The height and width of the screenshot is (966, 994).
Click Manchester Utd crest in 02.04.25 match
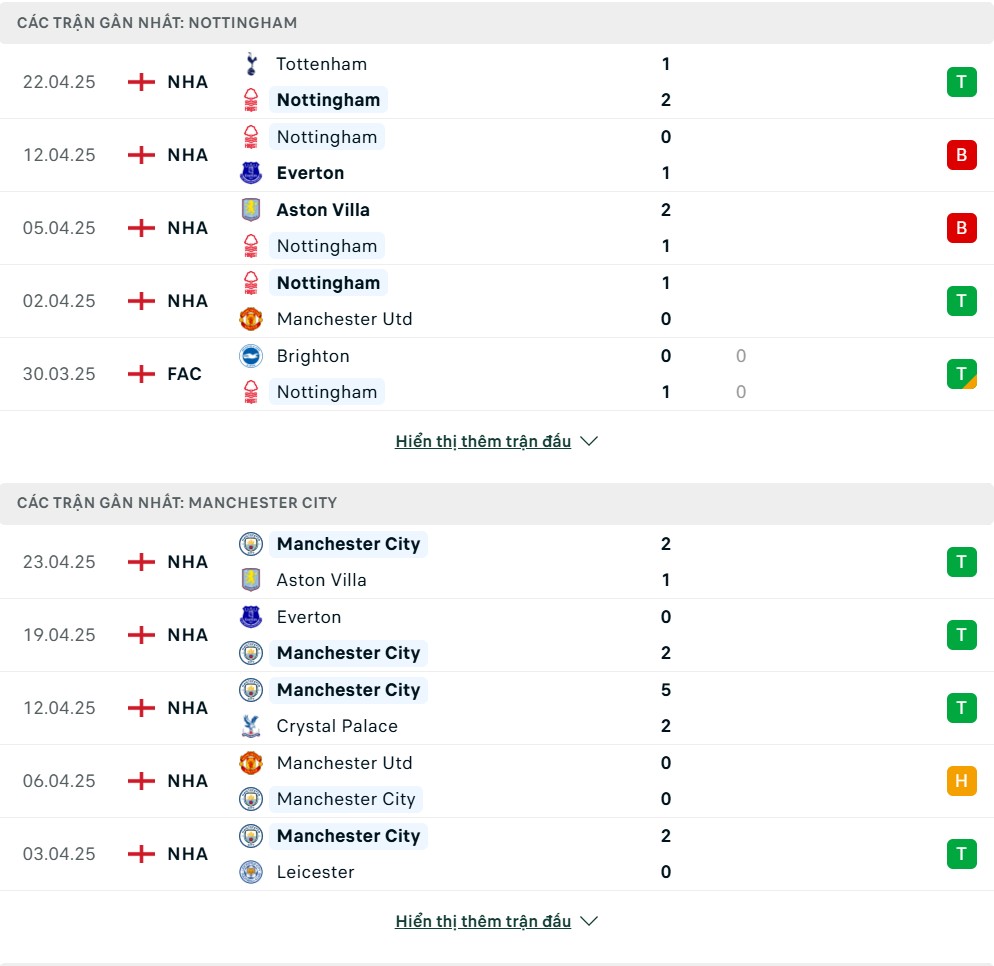pyautogui.click(x=251, y=319)
